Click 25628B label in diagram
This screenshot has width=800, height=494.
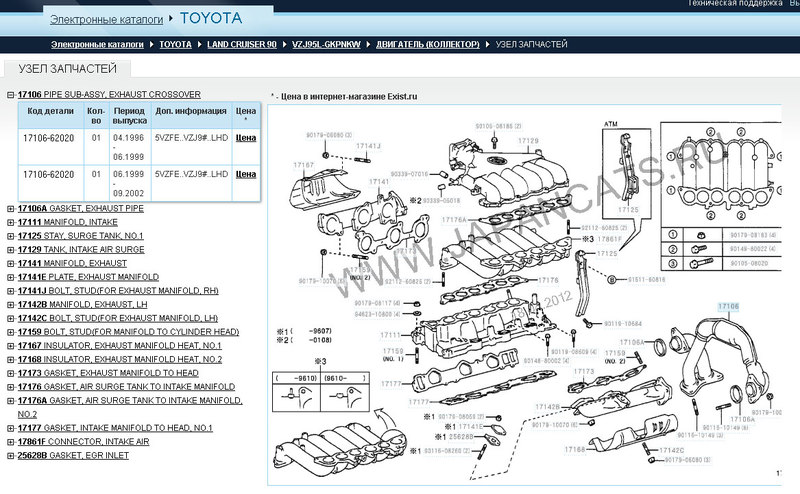tap(461, 437)
